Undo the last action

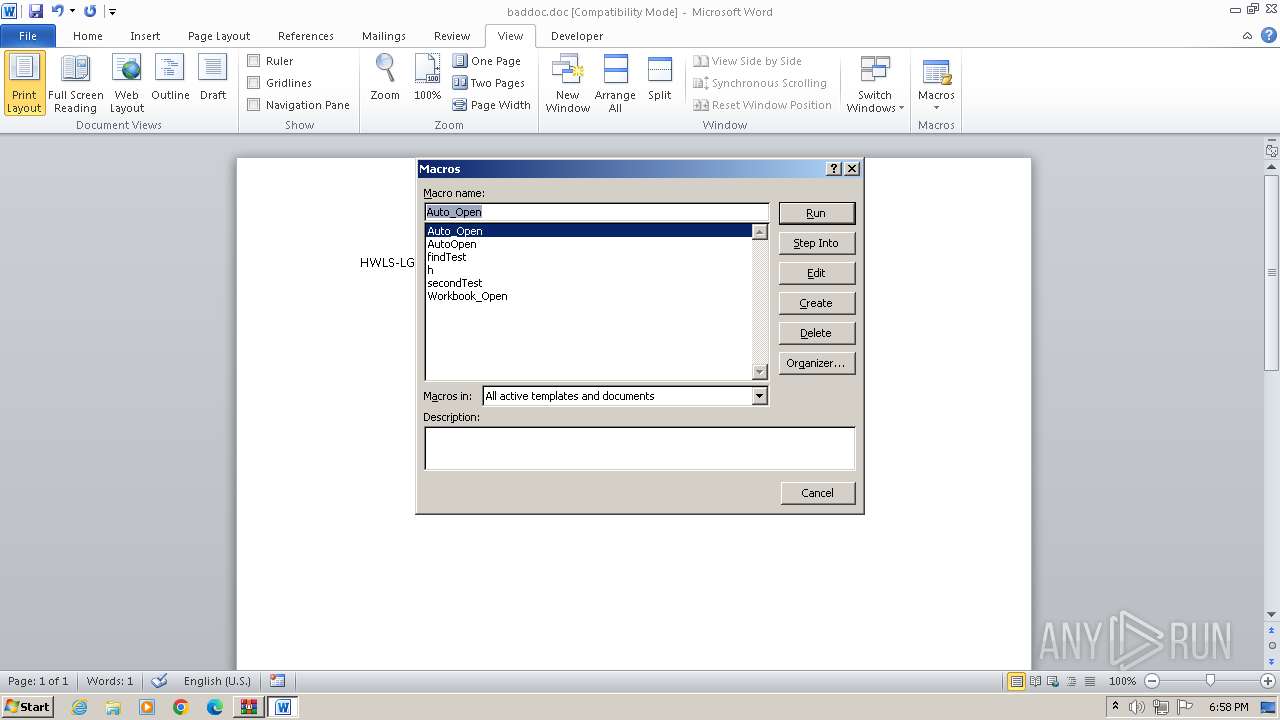[x=57, y=11]
